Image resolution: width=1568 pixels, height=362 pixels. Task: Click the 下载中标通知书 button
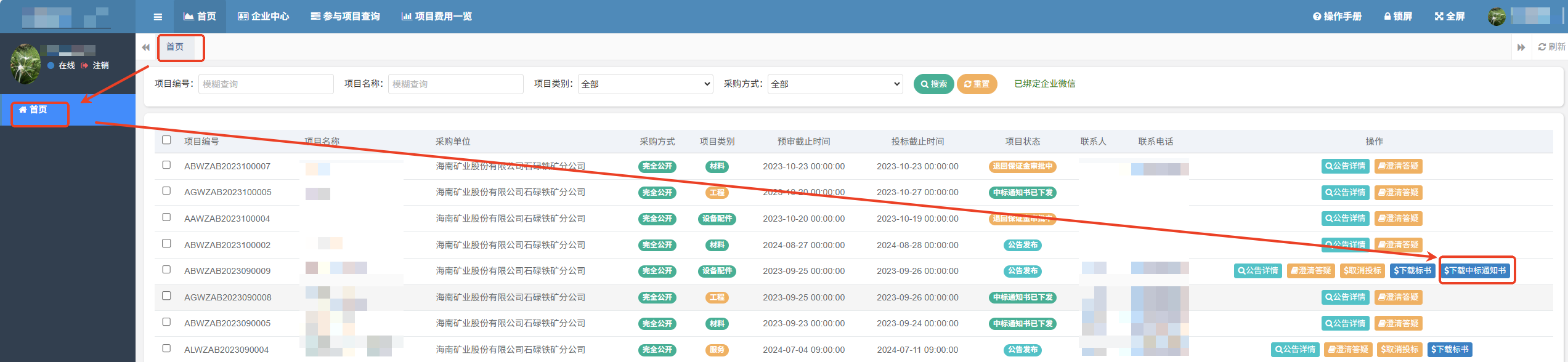[1475, 271]
